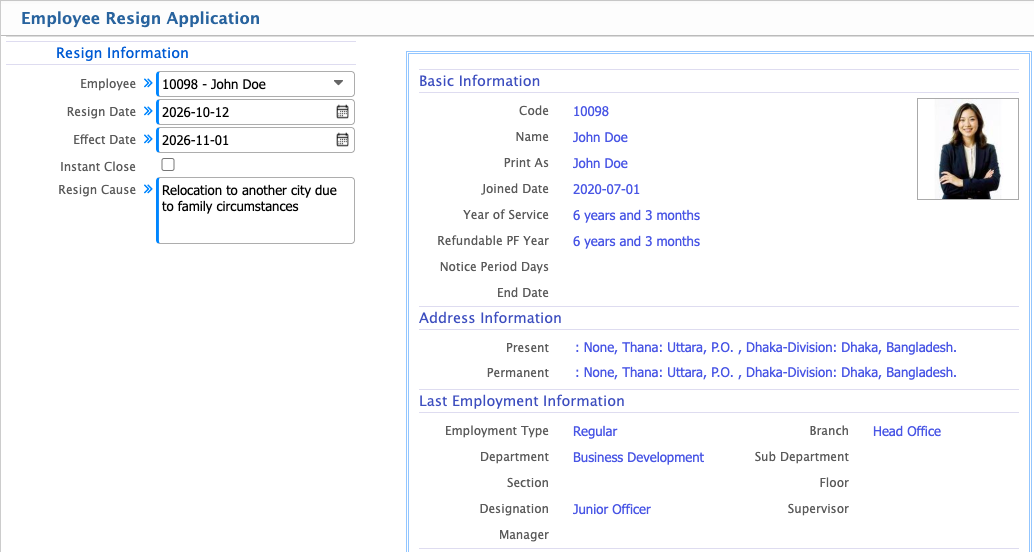Click the Last Employment Information heading
1034x552 pixels.
point(522,401)
